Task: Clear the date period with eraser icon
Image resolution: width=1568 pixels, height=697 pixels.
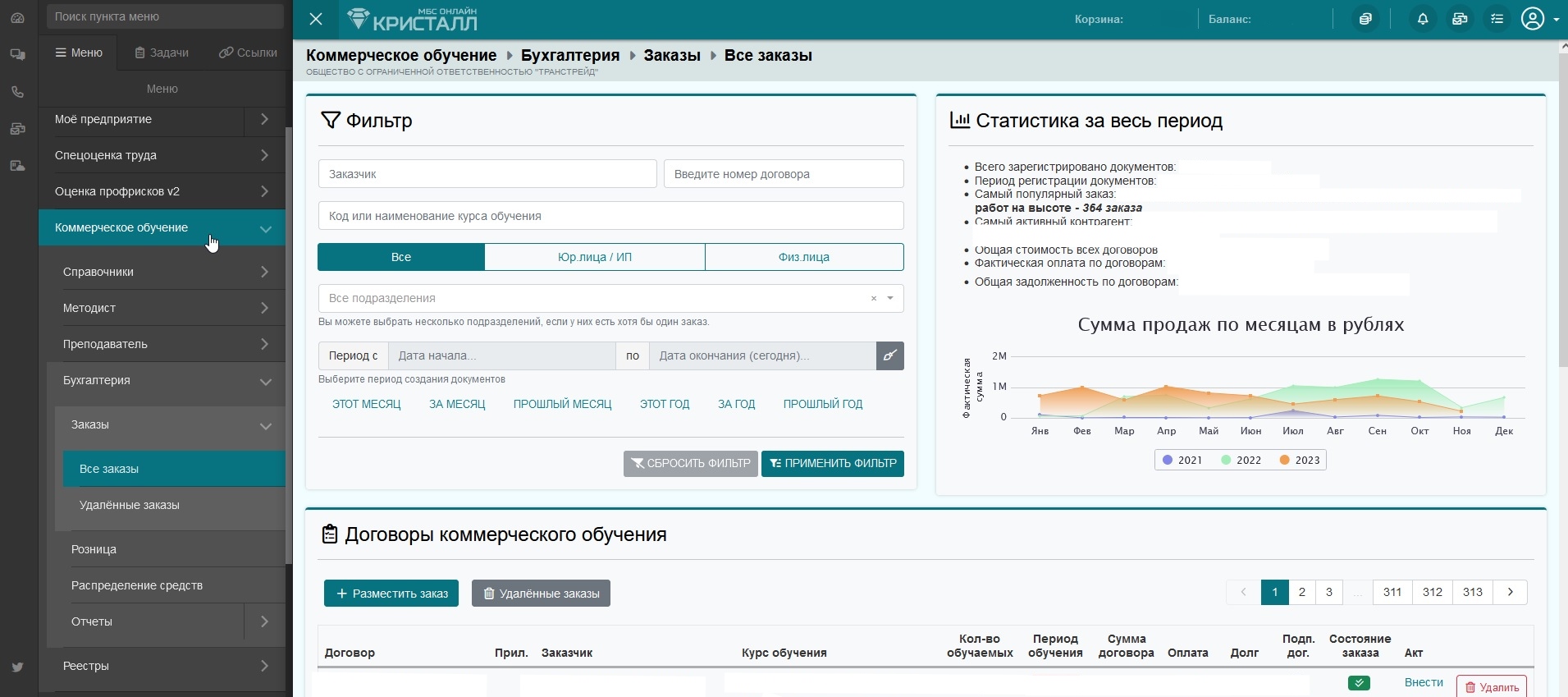Action: 889,355
